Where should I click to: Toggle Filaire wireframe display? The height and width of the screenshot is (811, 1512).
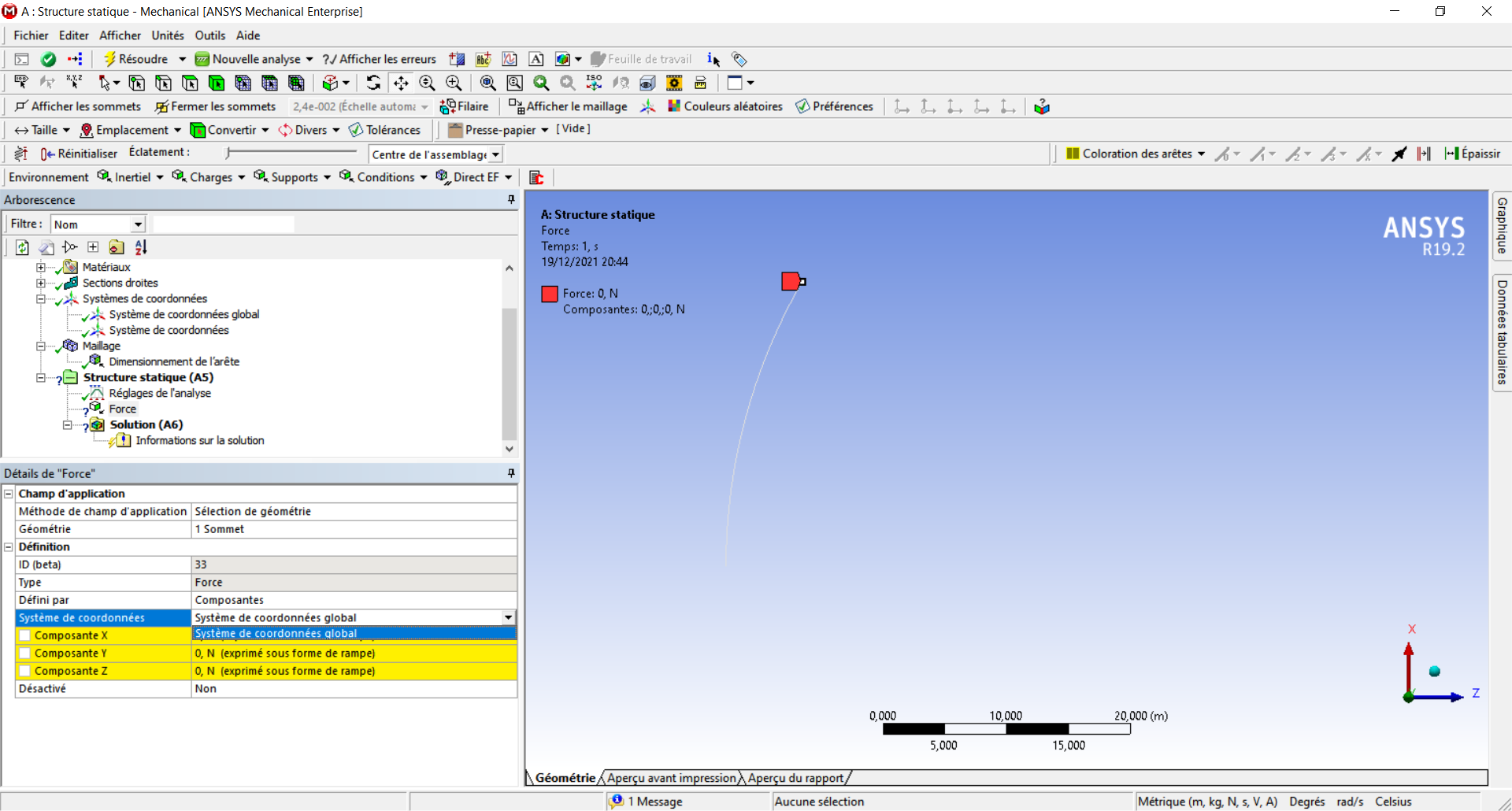(464, 106)
